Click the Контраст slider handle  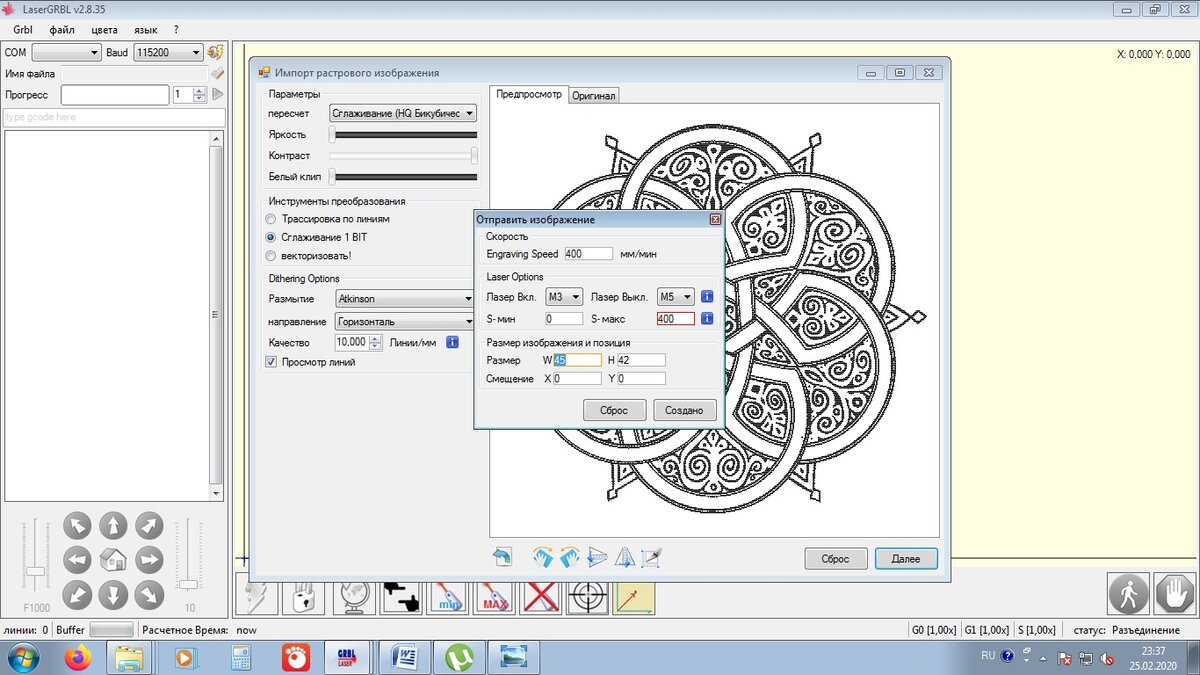[x=474, y=156]
